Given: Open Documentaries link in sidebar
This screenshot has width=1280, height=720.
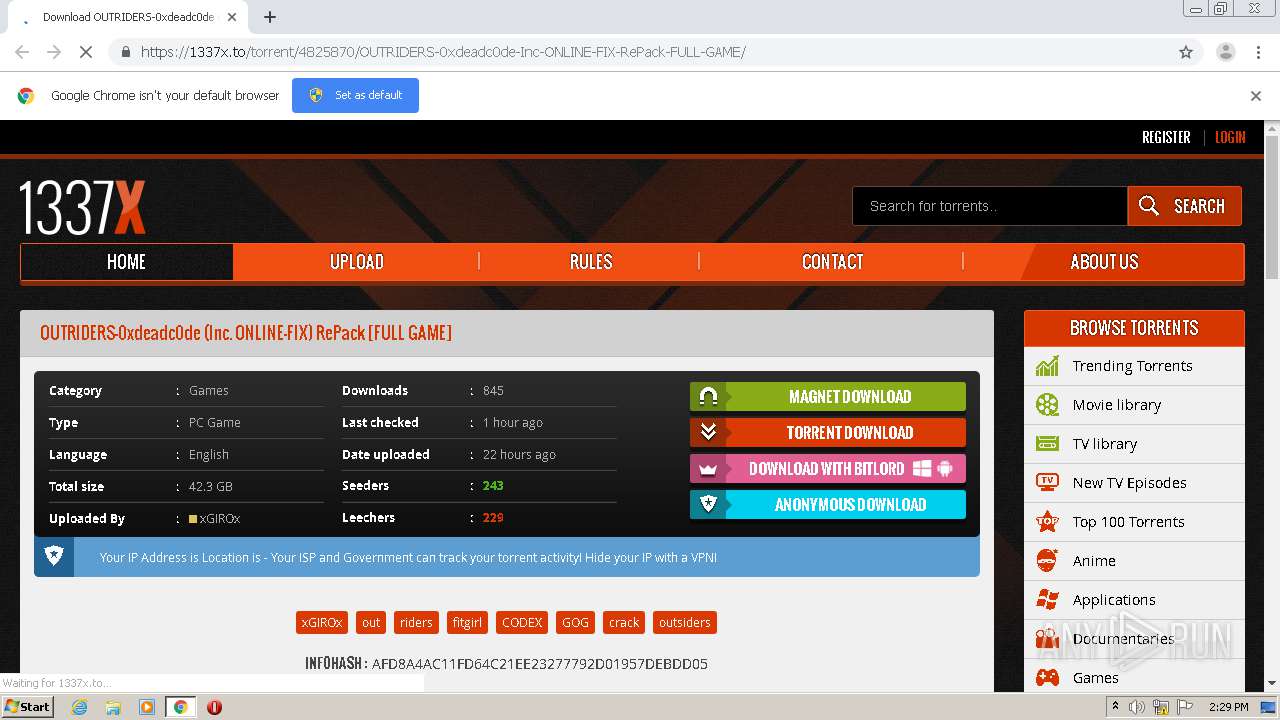Looking at the screenshot, I should pos(1123,639).
